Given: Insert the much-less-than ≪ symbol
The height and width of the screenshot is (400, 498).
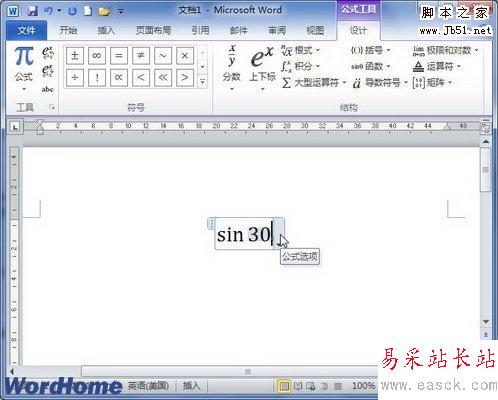Looking at the screenshot, I should (x=163, y=78).
